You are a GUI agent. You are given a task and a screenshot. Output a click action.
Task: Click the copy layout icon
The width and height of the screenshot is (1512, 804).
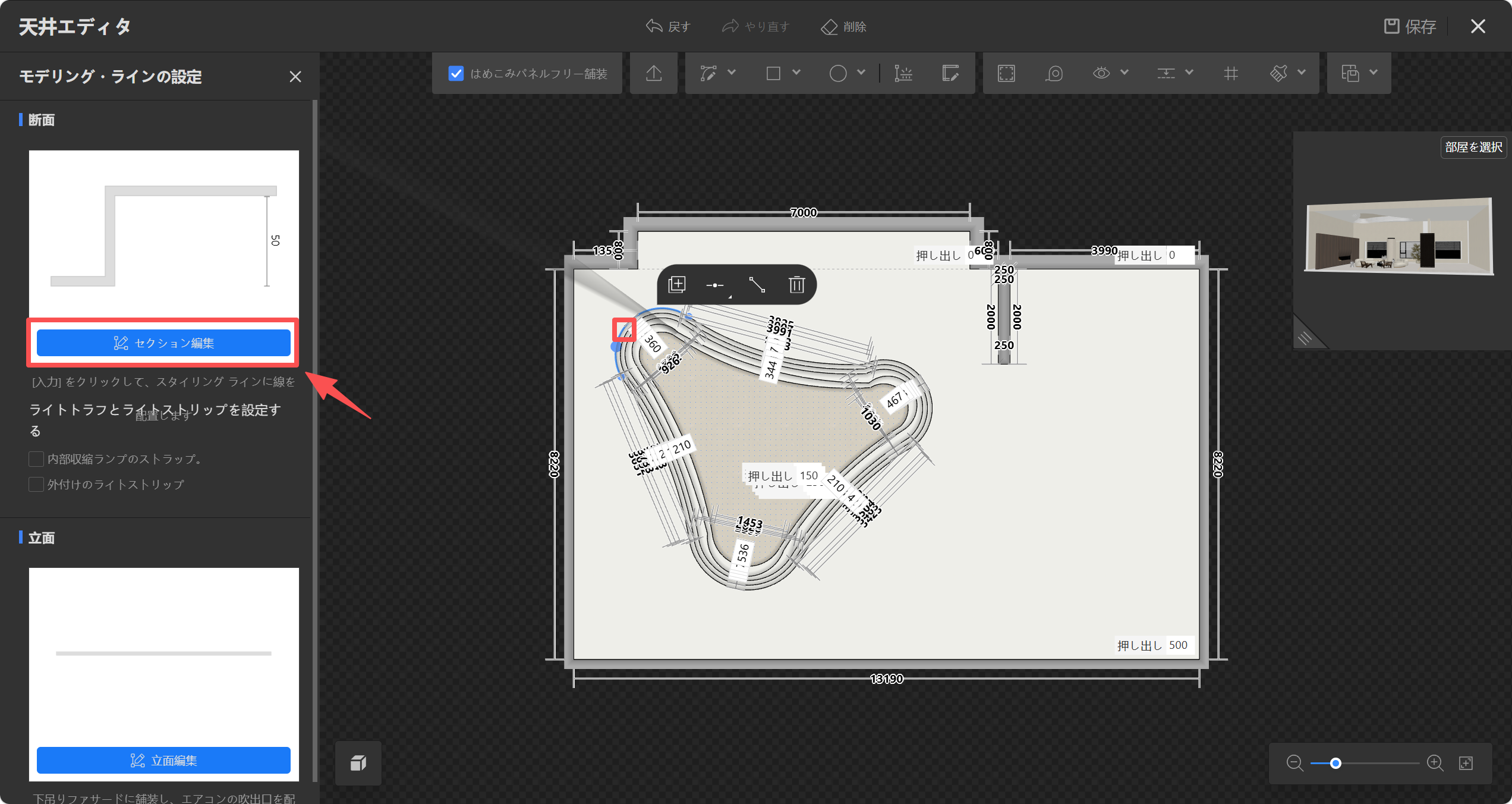(x=1350, y=73)
